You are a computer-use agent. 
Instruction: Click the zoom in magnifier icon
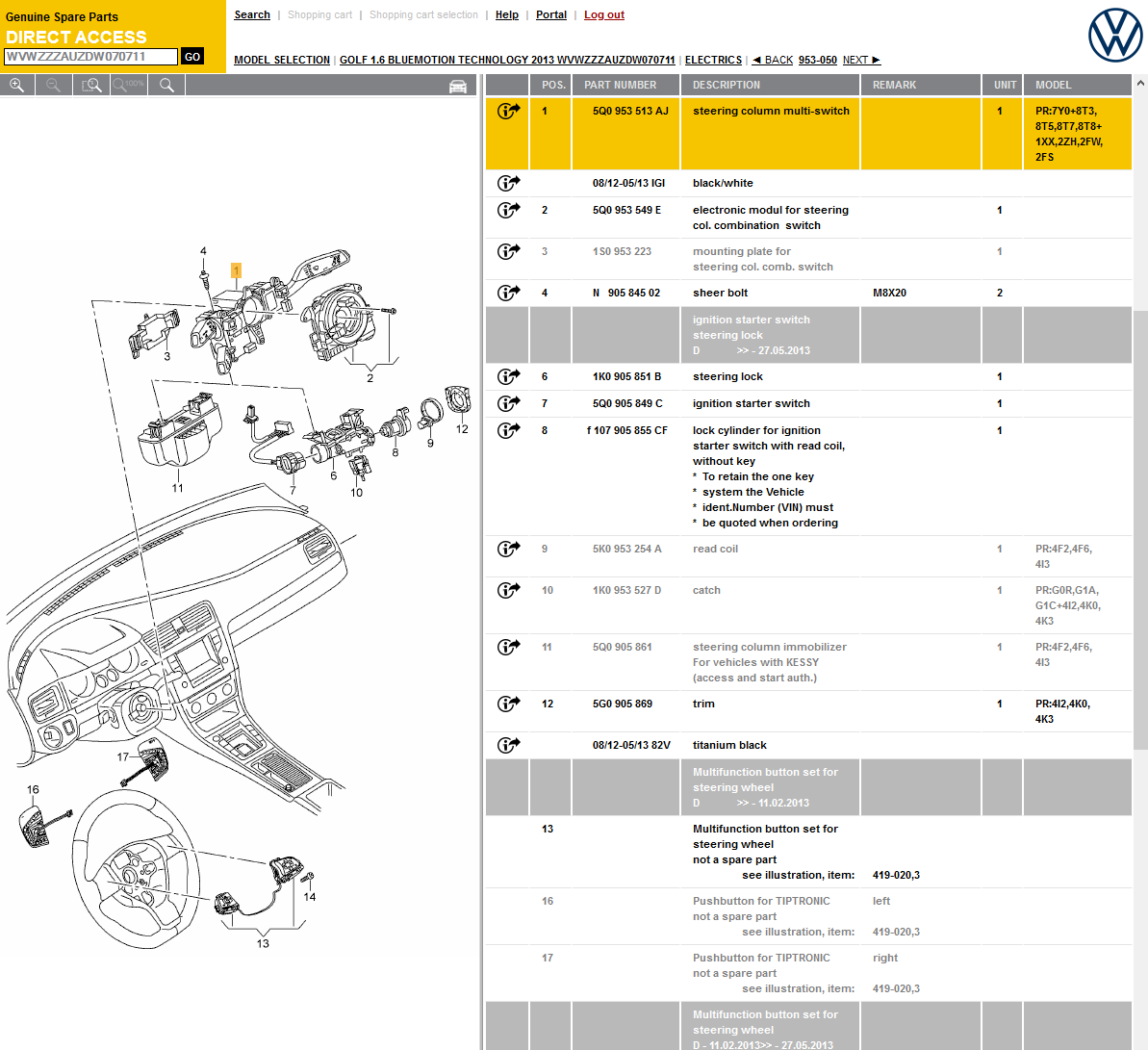[16, 86]
